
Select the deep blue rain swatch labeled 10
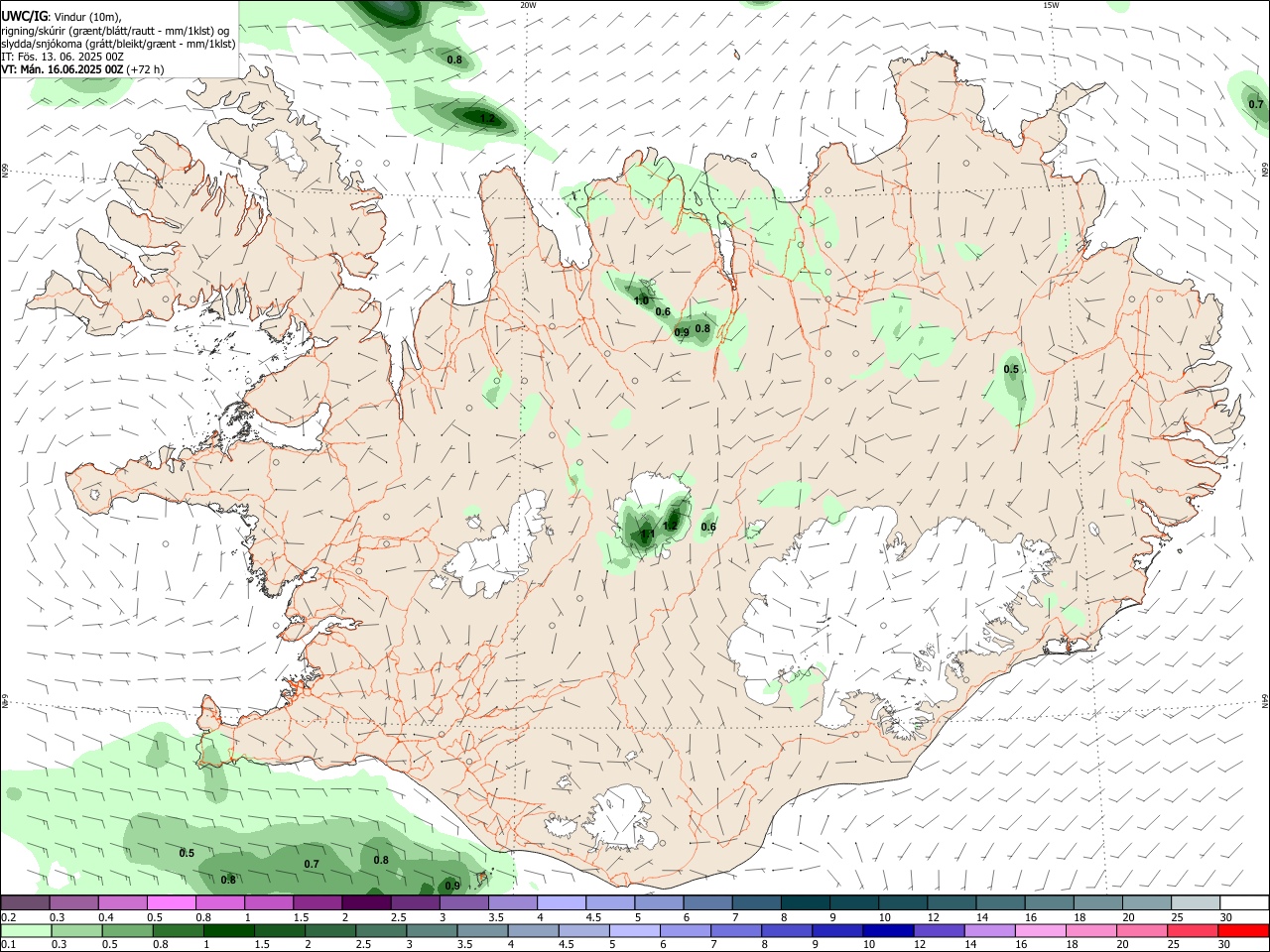888,931
